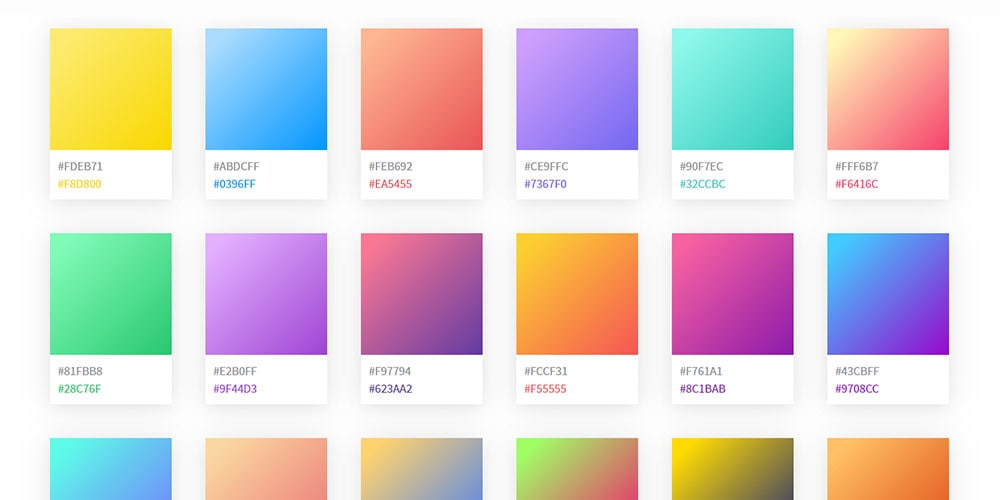The width and height of the screenshot is (1000, 500).
Task: Click the code #8C1BAB
Action: point(703,389)
